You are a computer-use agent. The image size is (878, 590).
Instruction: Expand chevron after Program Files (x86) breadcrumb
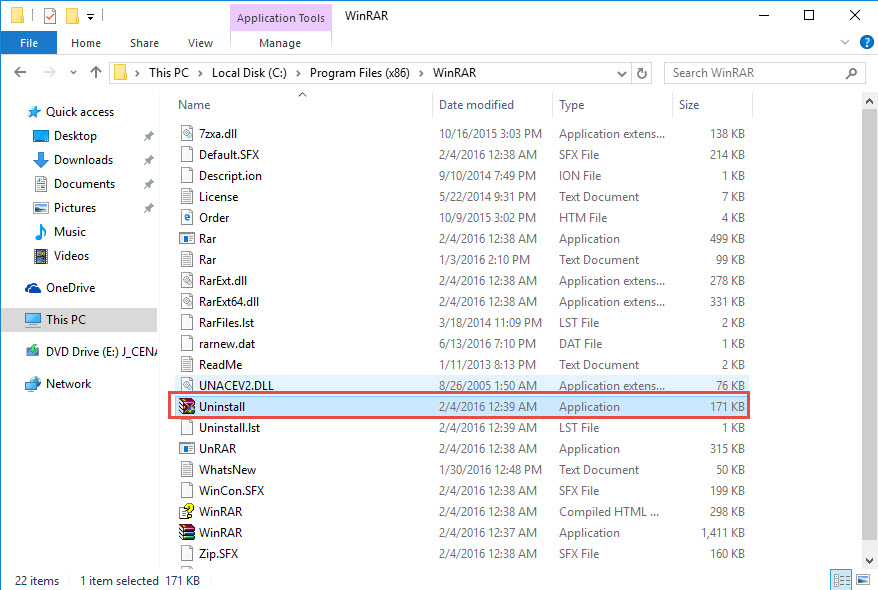421,73
